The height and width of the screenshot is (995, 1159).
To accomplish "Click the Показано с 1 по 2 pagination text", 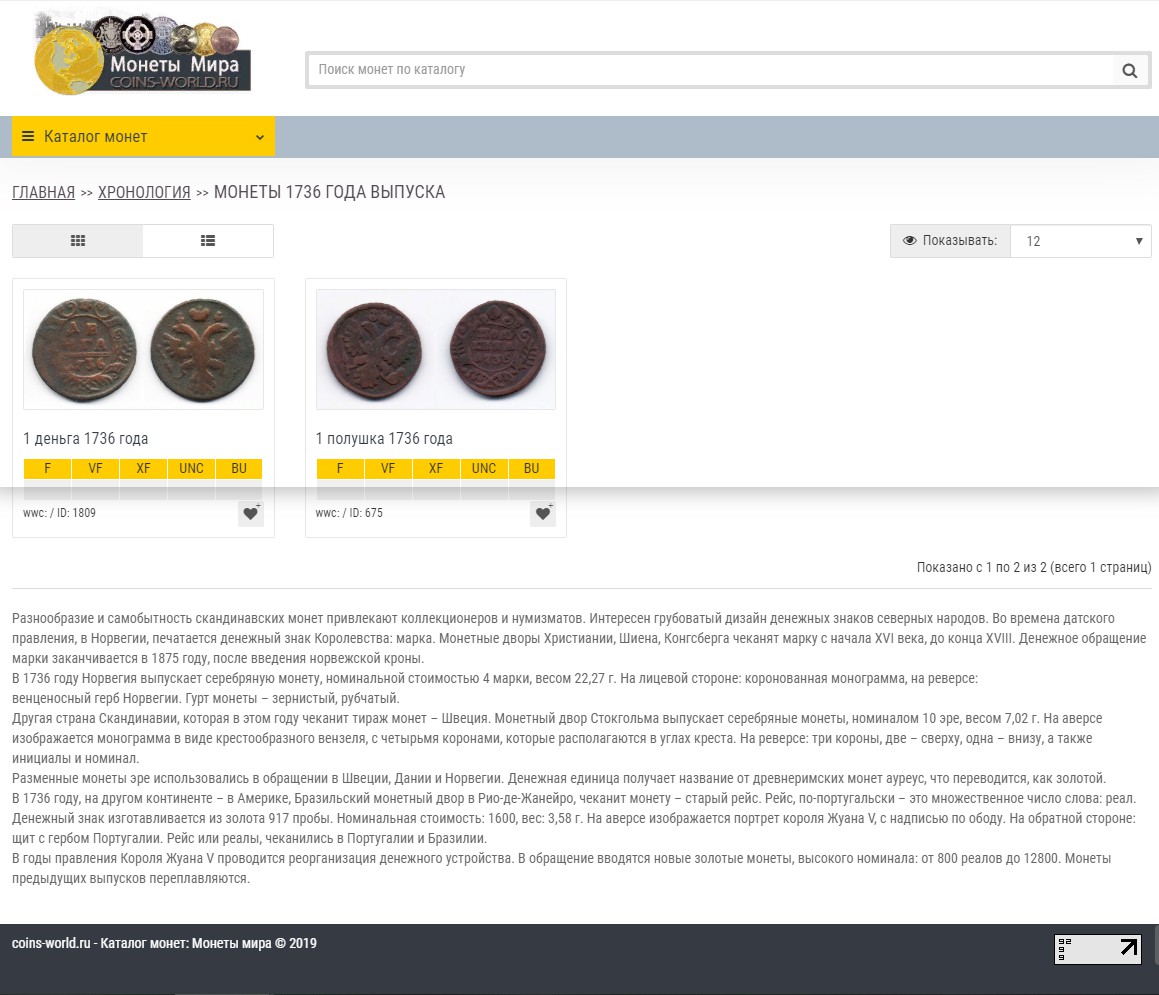I will coord(1034,567).
